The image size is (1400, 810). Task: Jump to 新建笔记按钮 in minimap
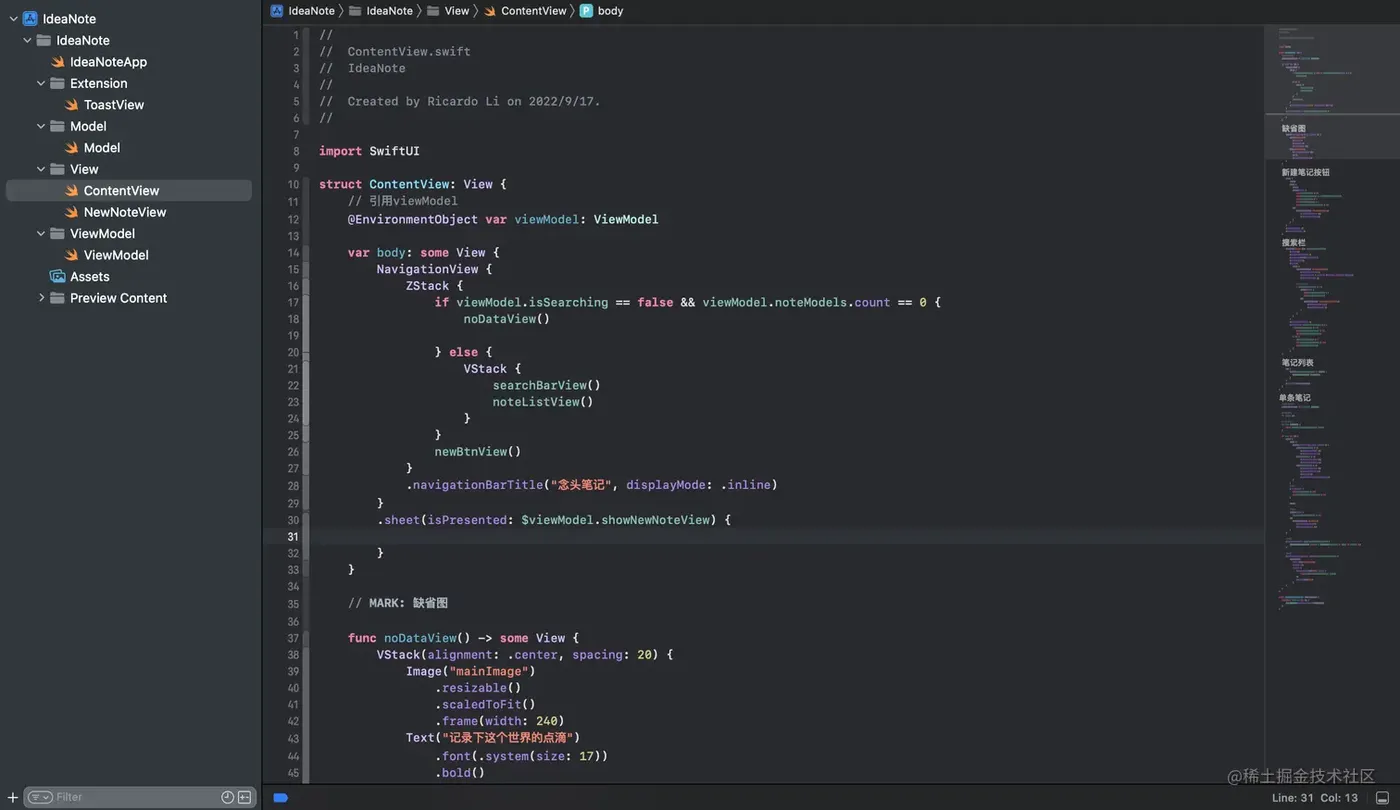click(1306, 172)
